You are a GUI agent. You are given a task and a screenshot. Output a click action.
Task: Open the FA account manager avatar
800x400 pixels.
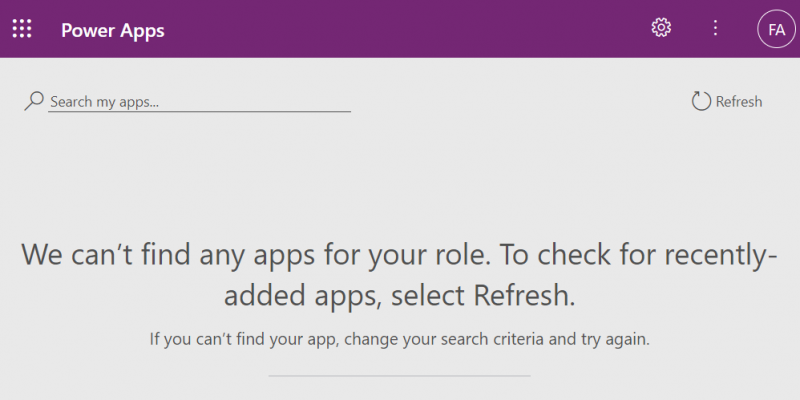pyautogui.click(x=776, y=29)
